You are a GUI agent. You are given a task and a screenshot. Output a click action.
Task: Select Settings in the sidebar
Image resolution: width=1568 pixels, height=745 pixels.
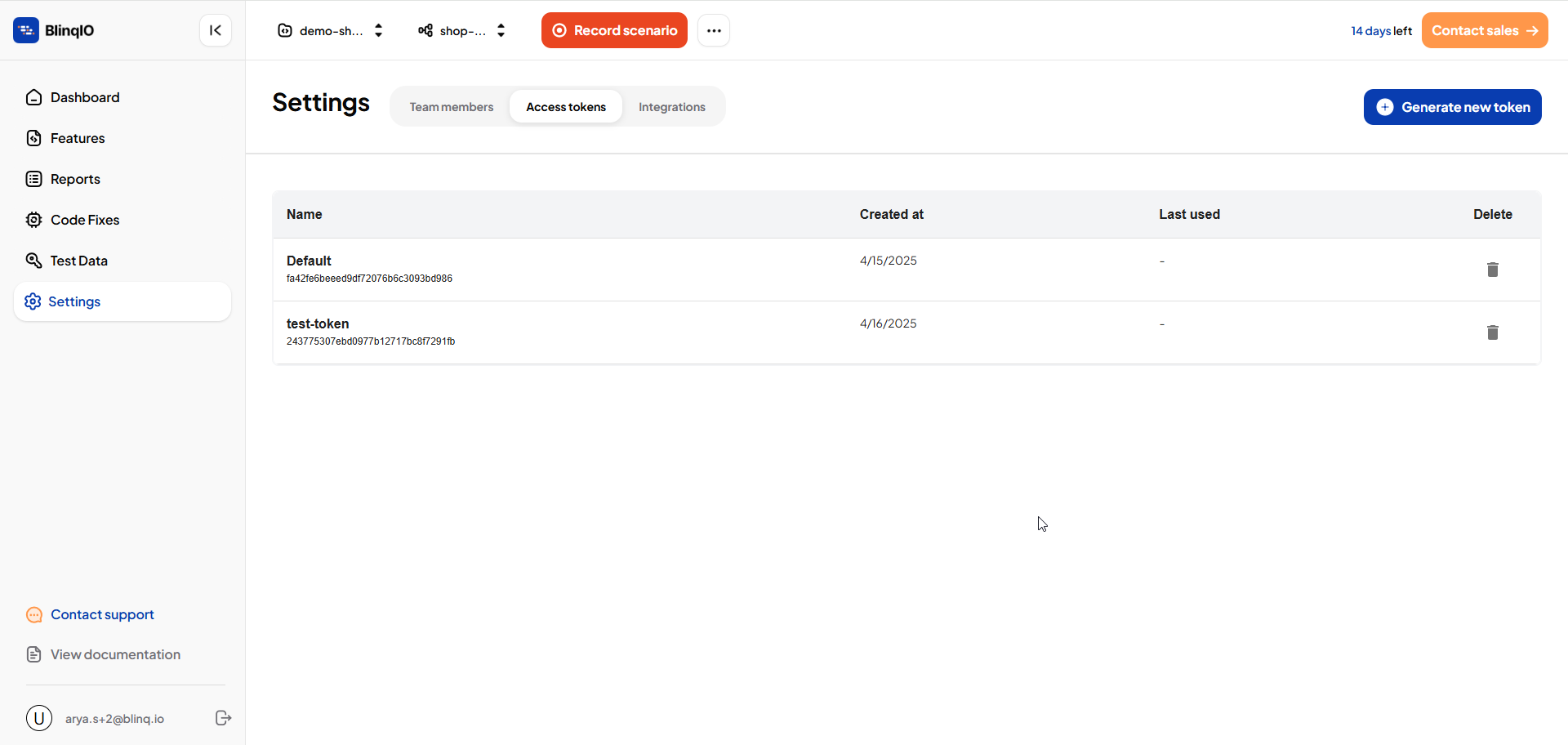tap(122, 301)
